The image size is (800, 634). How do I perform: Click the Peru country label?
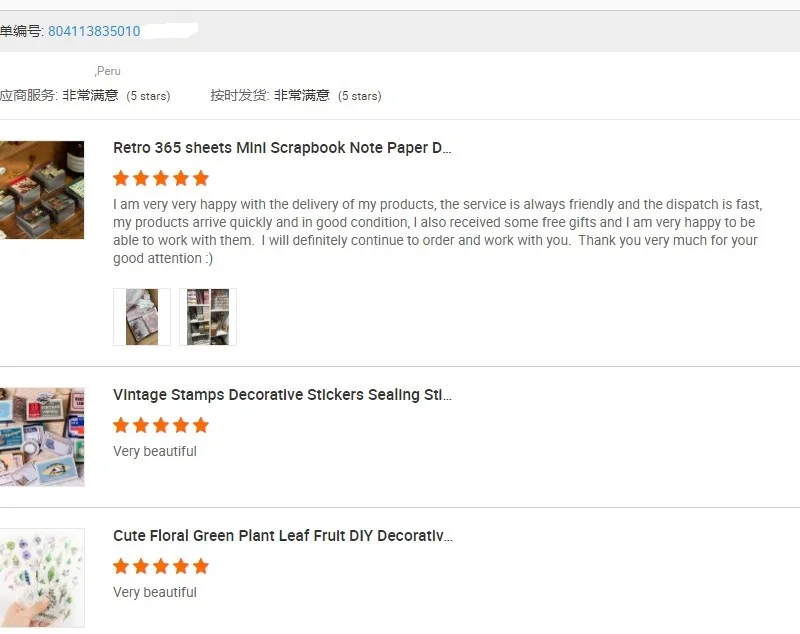108,71
